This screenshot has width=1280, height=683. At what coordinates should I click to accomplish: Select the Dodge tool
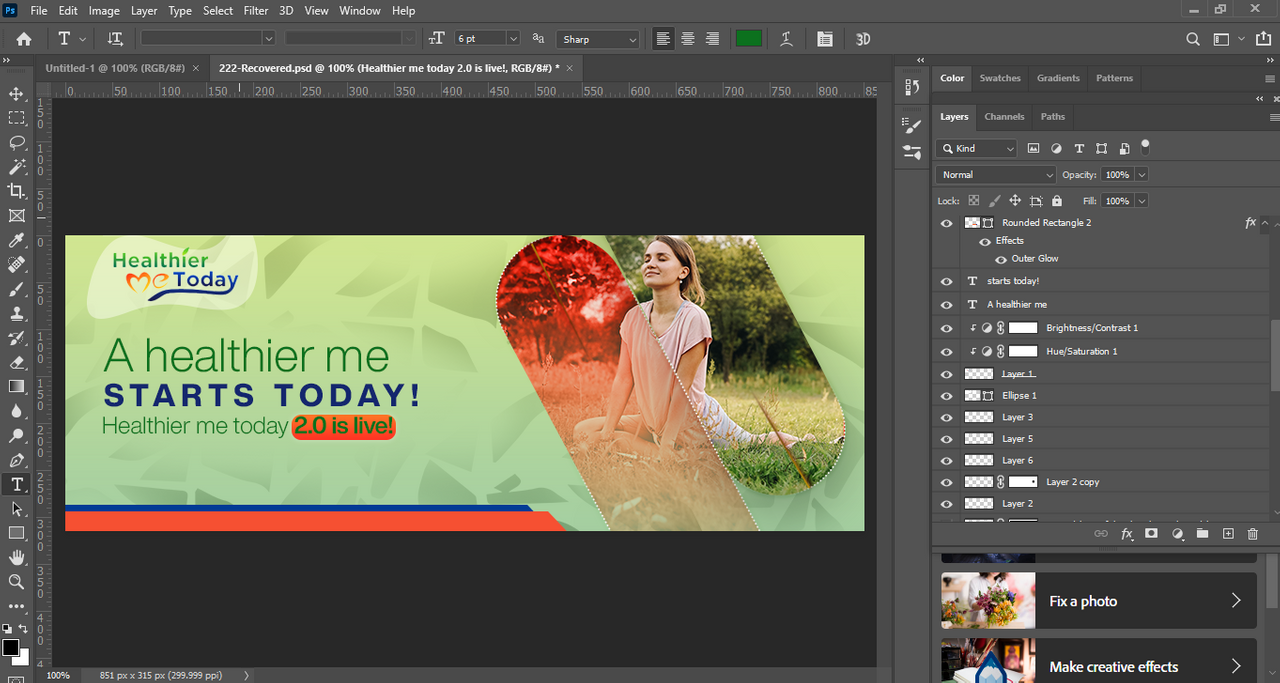[x=17, y=436]
